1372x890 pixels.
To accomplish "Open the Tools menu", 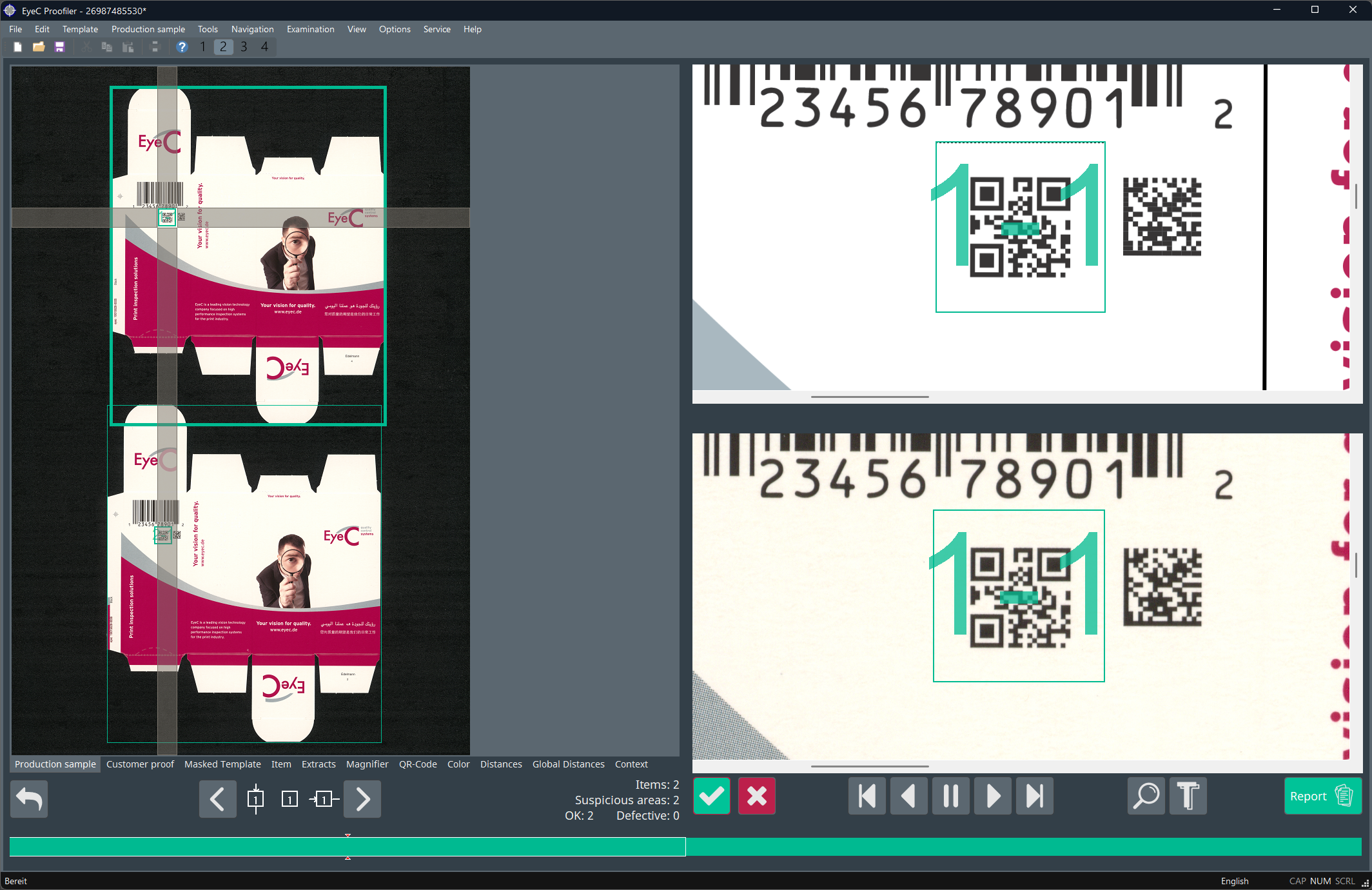I will coord(208,29).
